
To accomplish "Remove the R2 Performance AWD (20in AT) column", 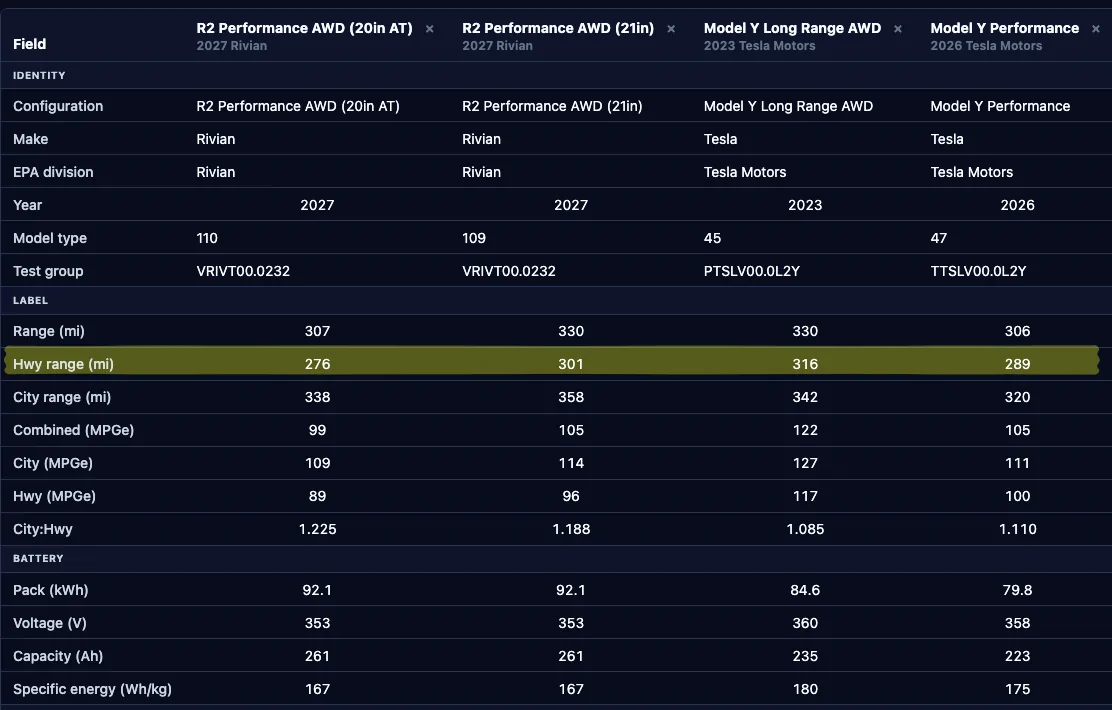I will click(x=429, y=29).
